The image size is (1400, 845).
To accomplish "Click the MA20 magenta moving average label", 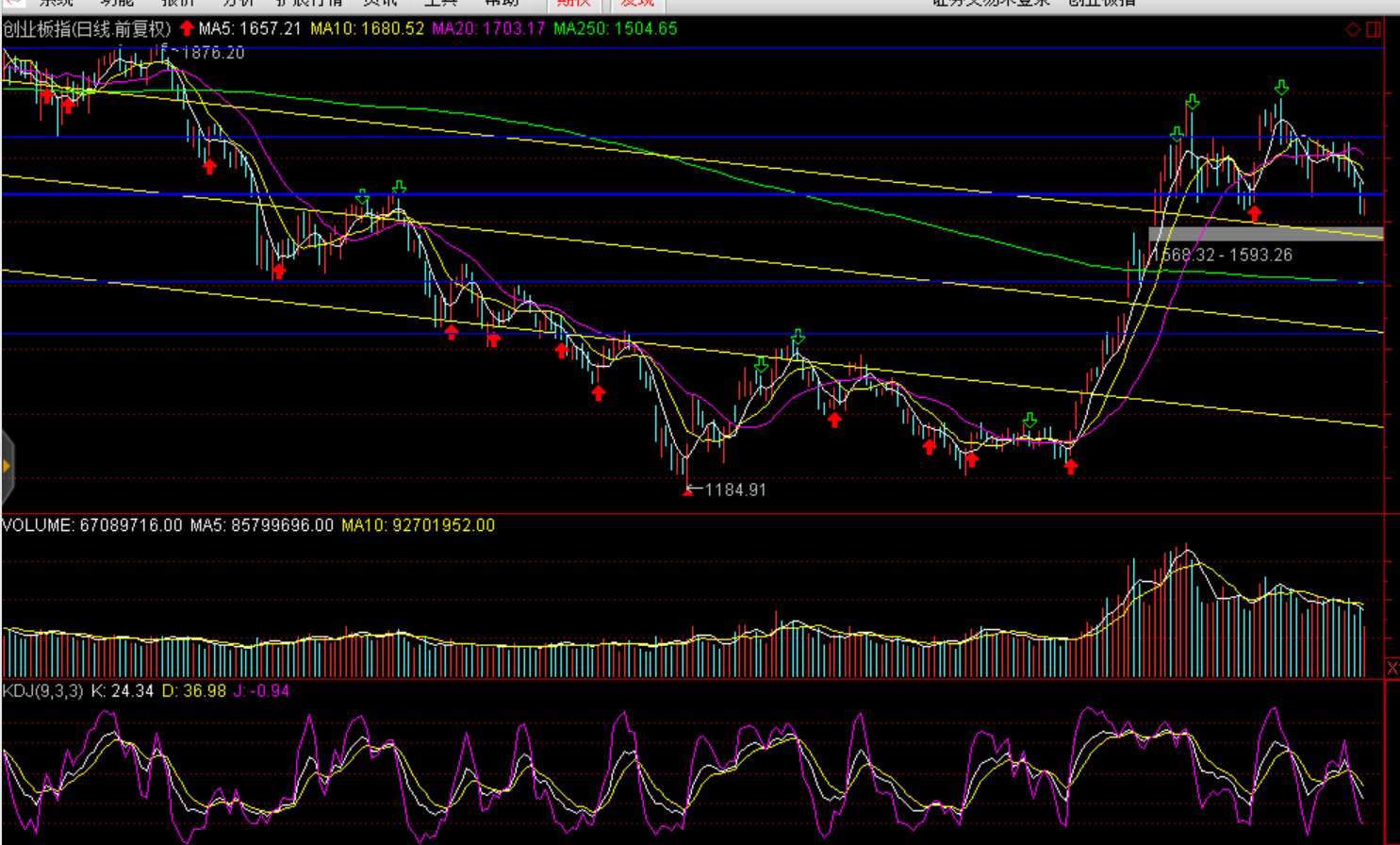I will point(488,29).
